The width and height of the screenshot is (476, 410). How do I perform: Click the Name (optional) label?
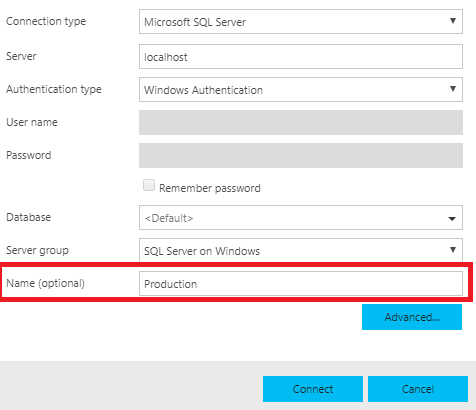click(x=45, y=283)
